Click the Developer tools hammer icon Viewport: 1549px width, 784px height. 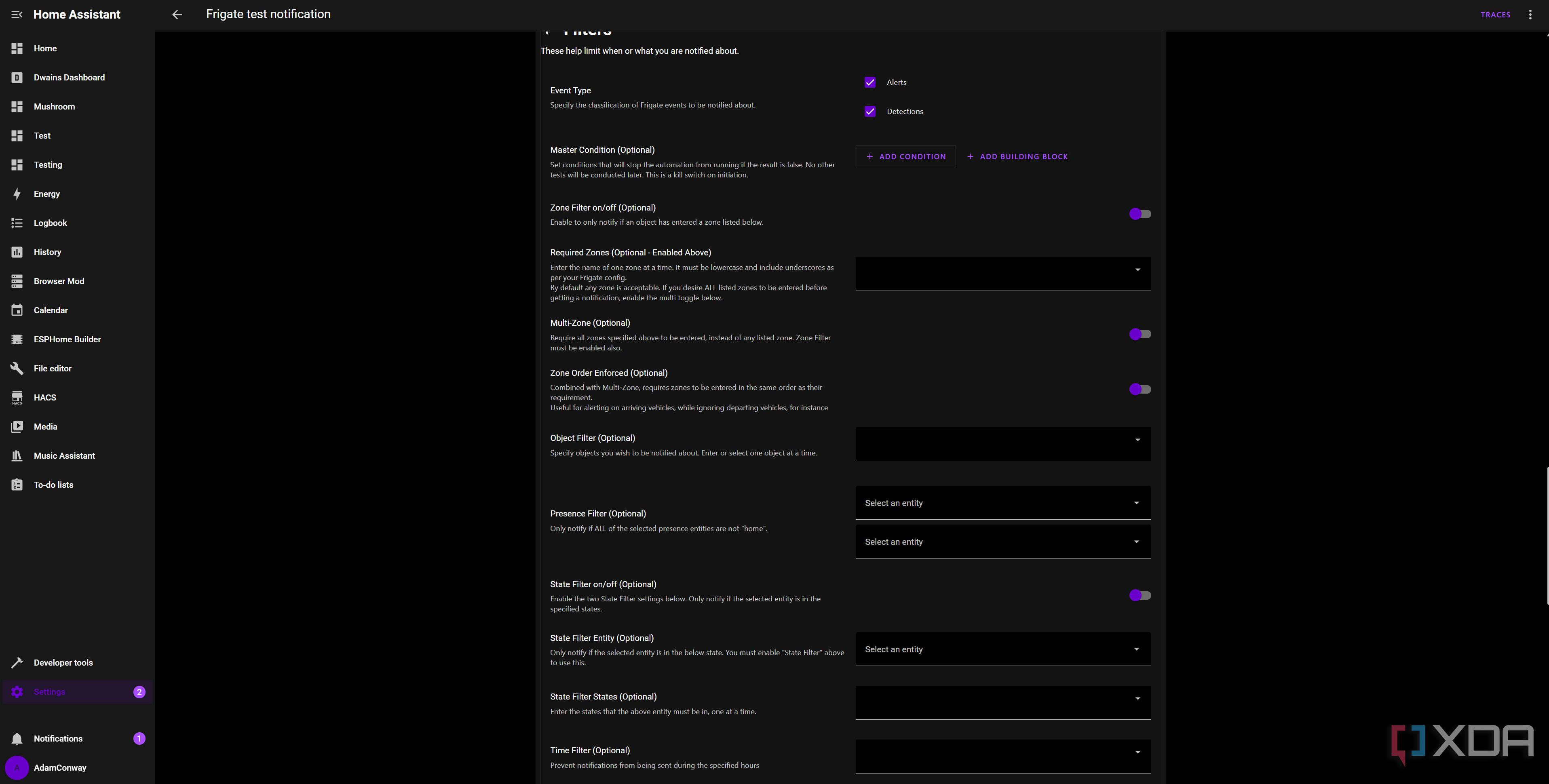[x=17, y=662]
